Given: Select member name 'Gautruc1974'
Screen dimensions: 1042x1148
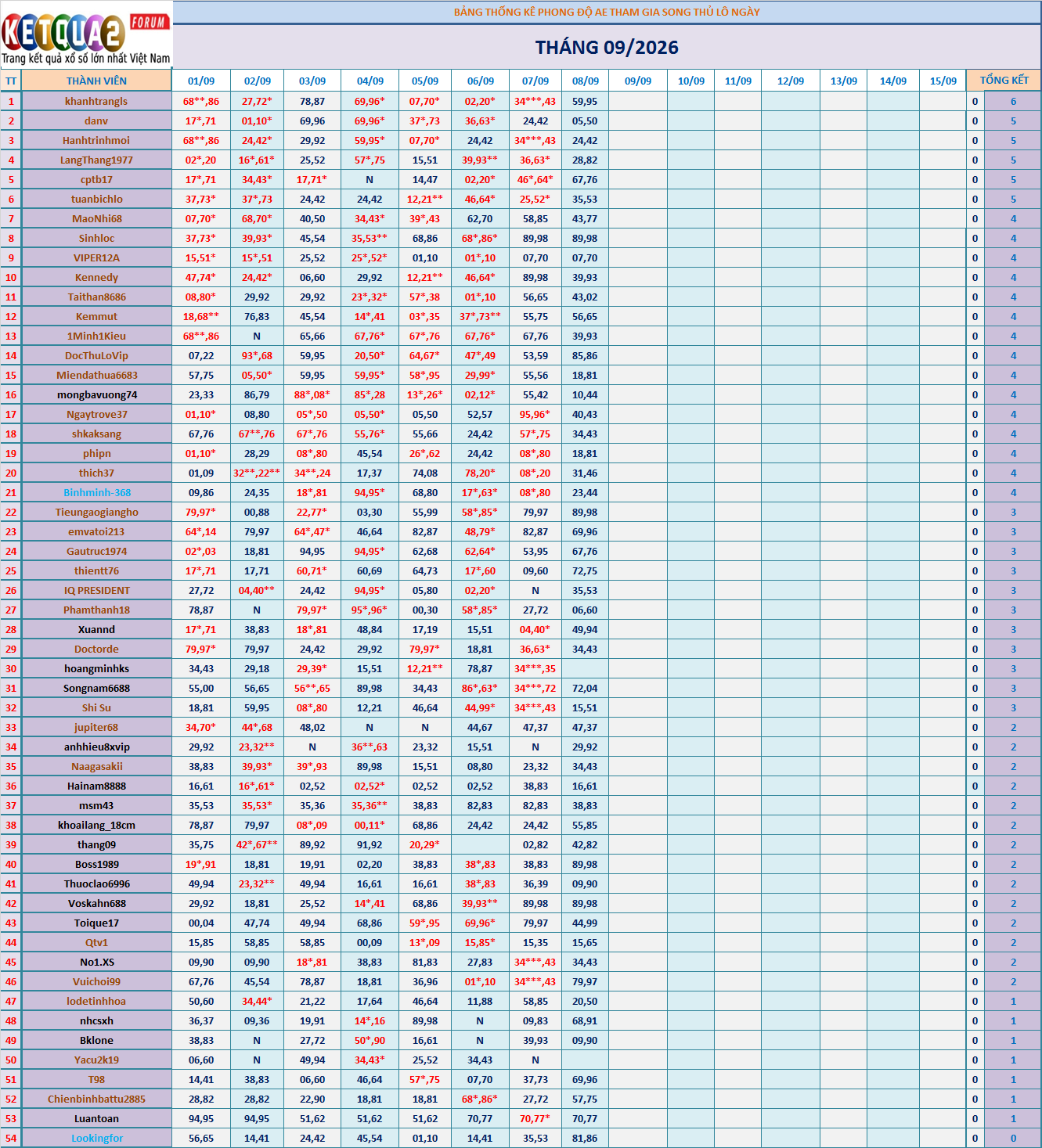Looking at the screenshot, I should pos(96,552).
